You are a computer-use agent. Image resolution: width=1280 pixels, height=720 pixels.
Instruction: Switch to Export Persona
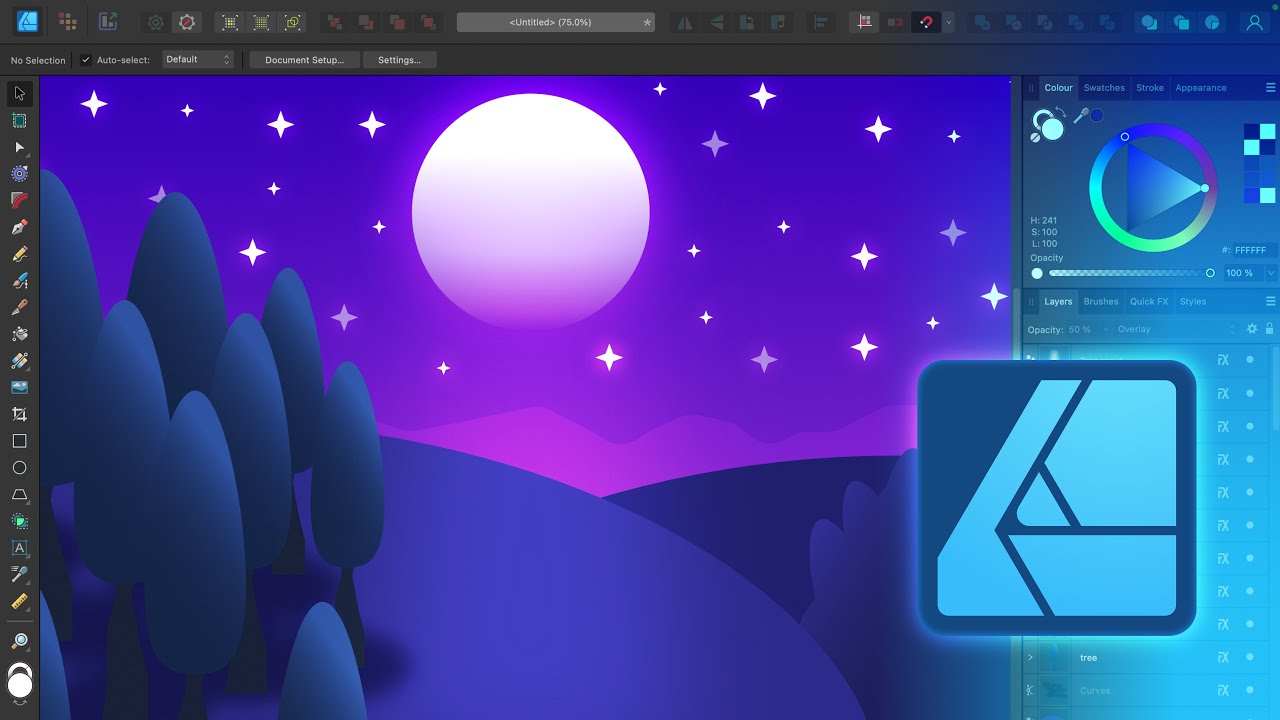click(x=108, y=21)
